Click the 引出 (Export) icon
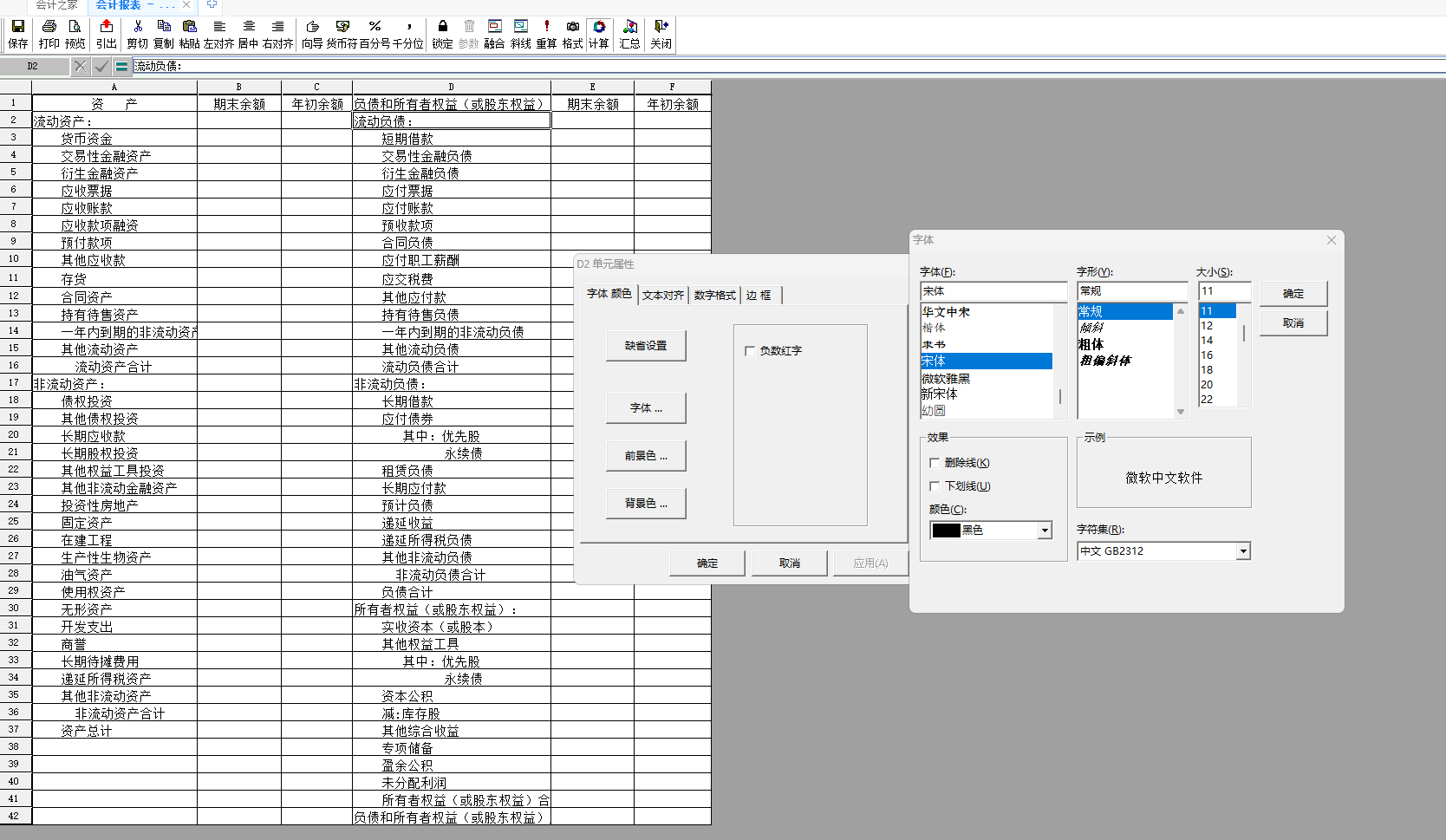 tap(106, 34)
